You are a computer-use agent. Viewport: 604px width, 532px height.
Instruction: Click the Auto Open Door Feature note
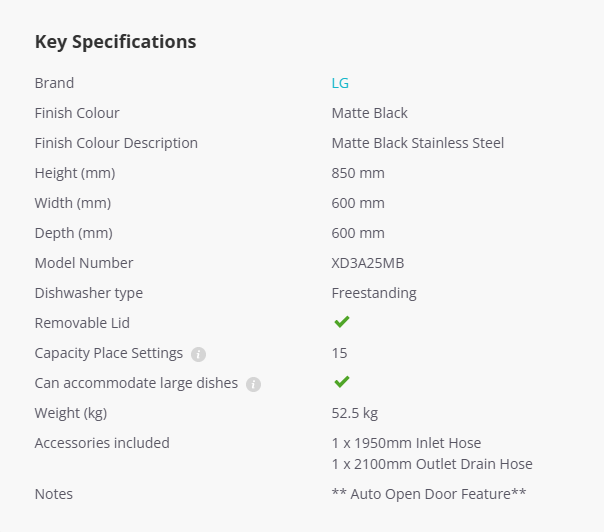point(429,494)
